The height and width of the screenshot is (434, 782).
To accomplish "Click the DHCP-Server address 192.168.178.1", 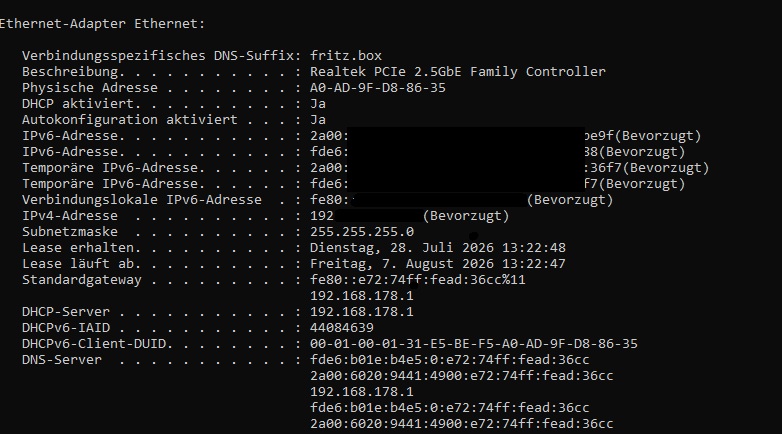I will click(x=362, y=312).
